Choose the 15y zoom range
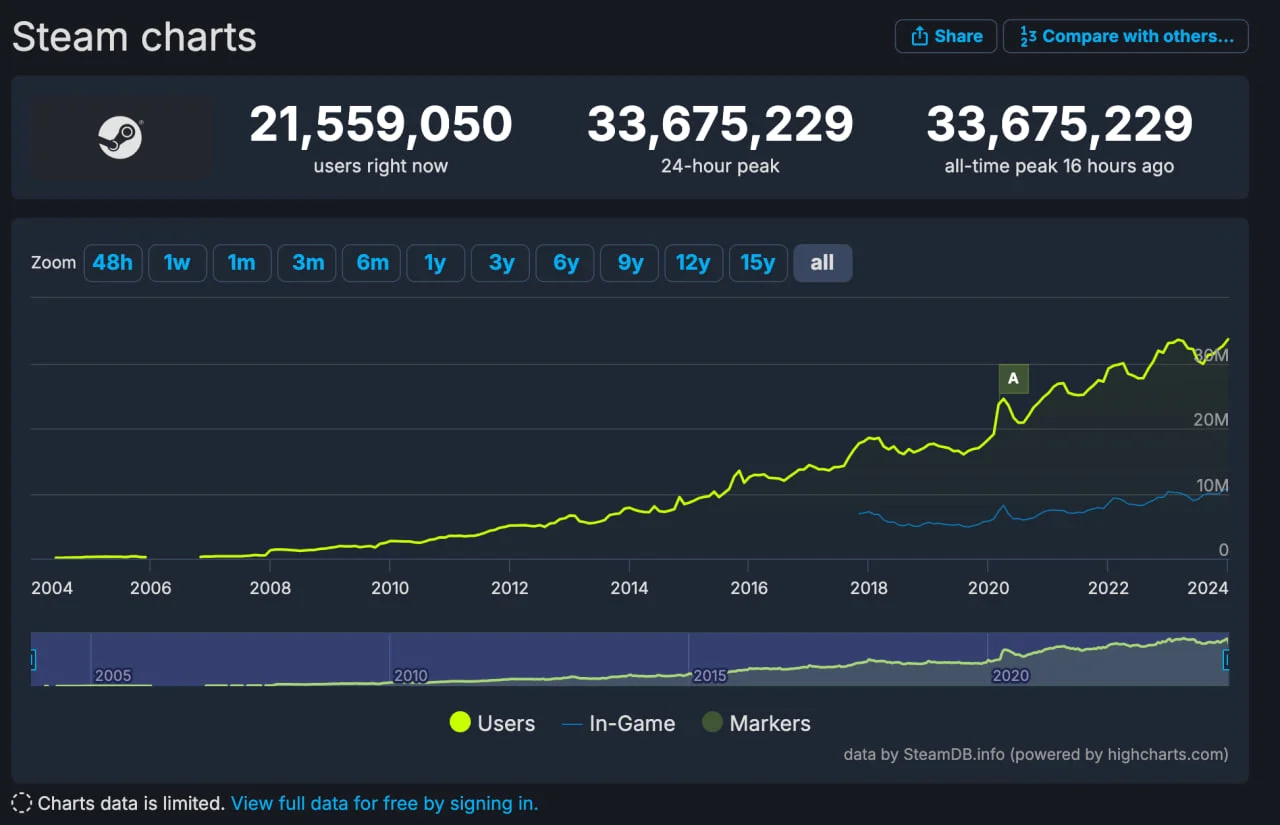The width and height of the screenshot is (1280, 825). [x=758, y=263]
